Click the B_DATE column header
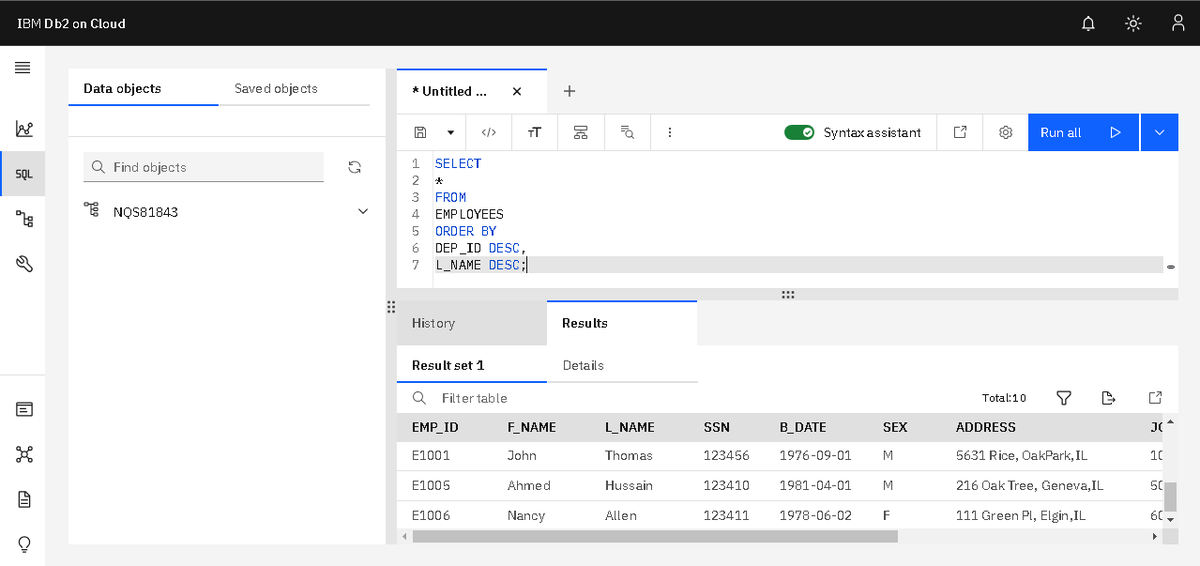Screen dimensions: 1200x566 coord(803,427)
